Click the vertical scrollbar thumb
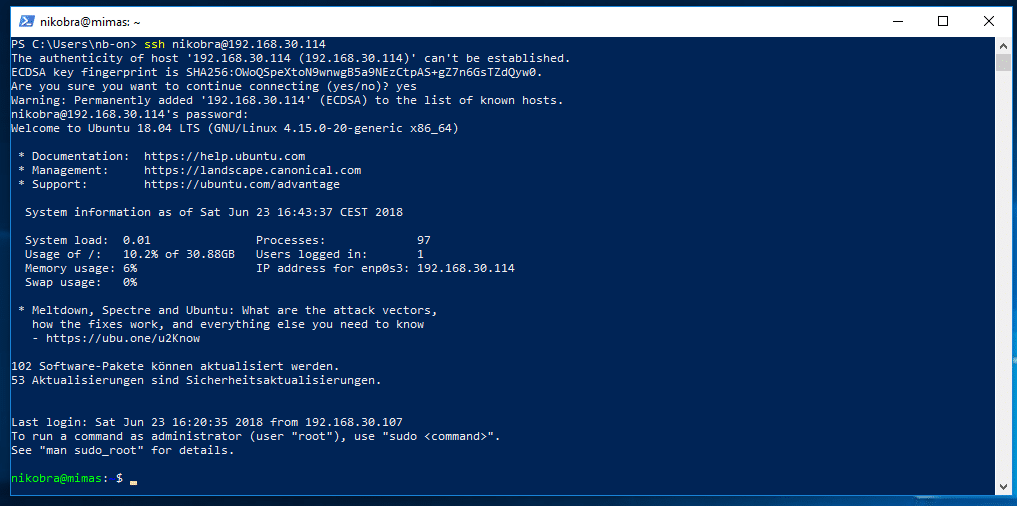Screen dimensions: 1017x506 pyautogui.click(x=1003, y=62)
